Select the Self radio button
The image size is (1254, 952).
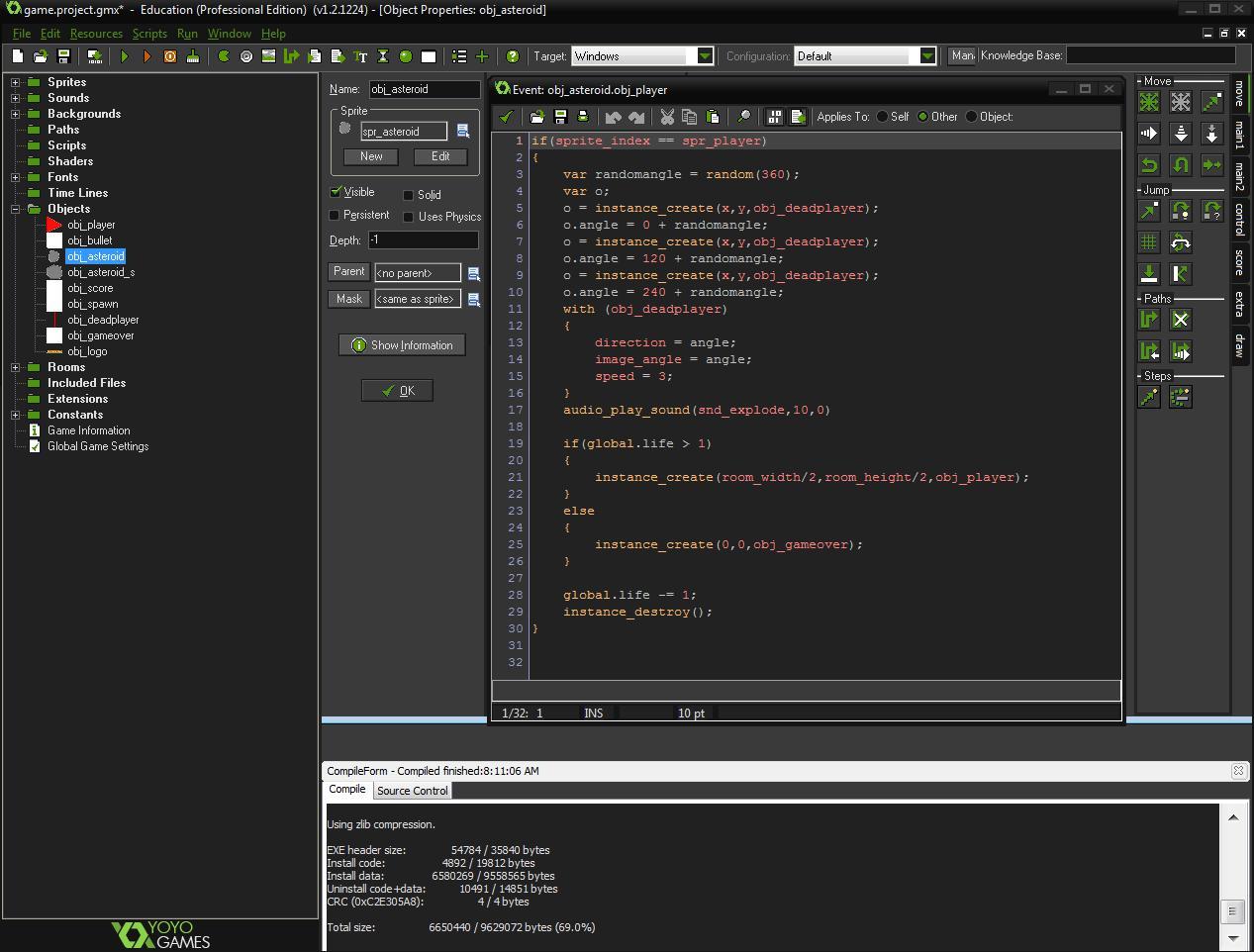(x=883, y=117)
